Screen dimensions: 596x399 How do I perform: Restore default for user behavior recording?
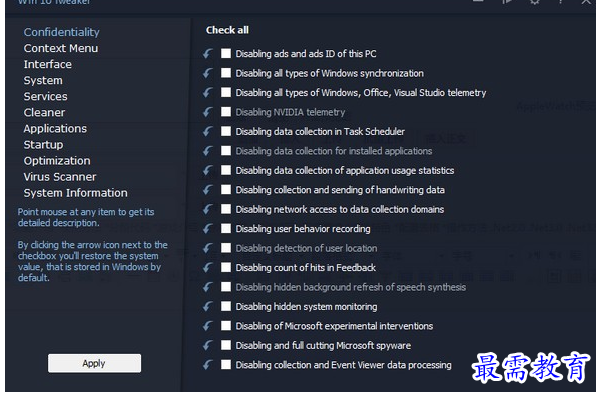pyautogui.click(x=208, y=228)
